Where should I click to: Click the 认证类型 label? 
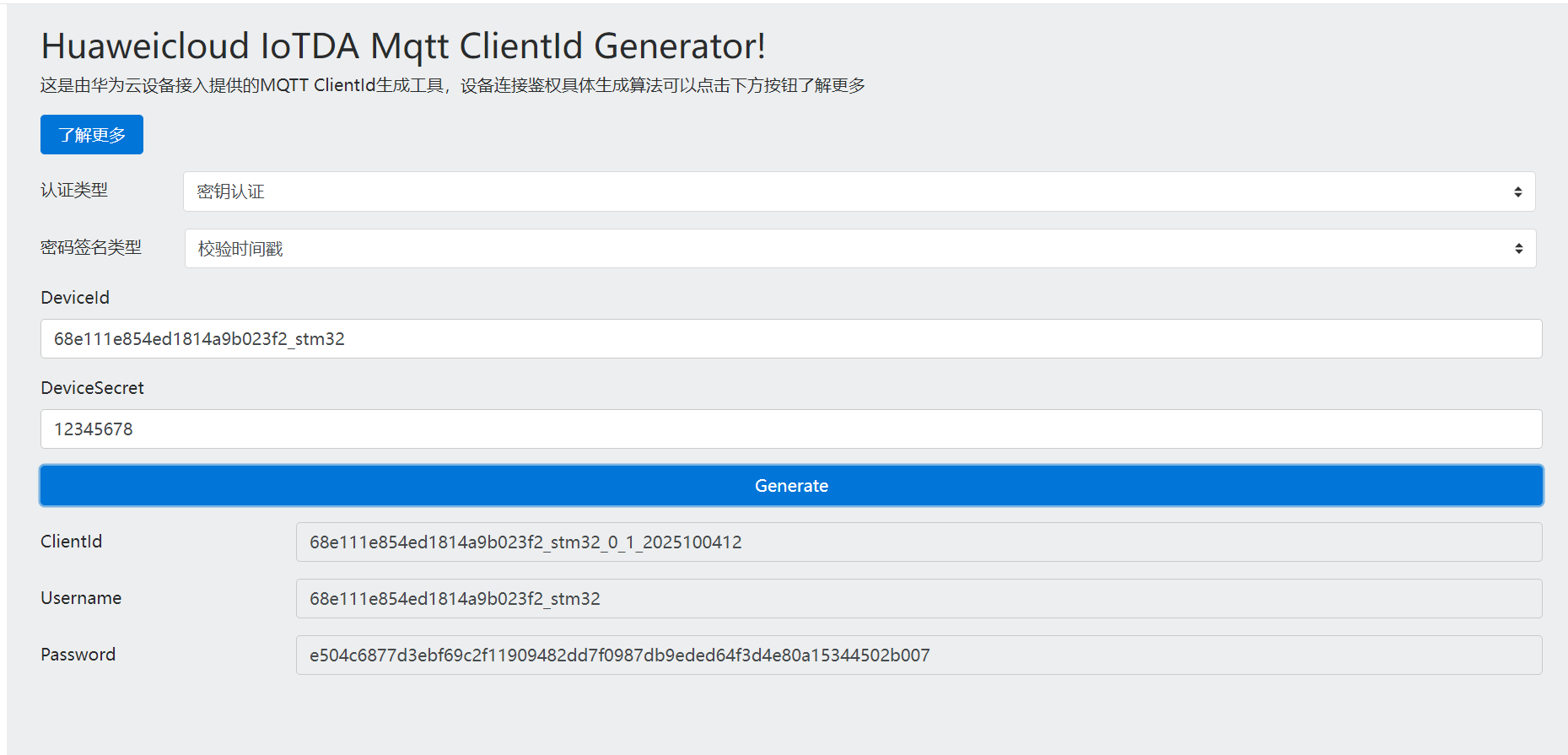tap(74, 191)
